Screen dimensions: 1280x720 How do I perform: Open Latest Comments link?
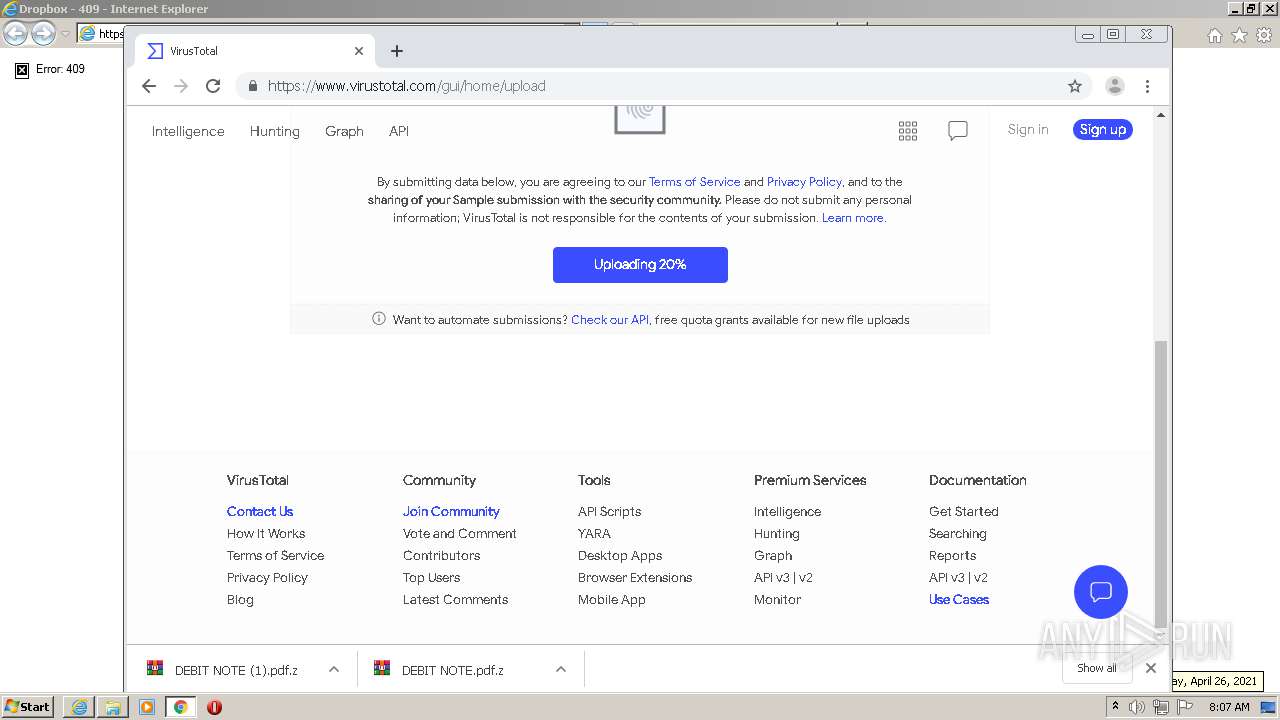click(x=456, y=599)
